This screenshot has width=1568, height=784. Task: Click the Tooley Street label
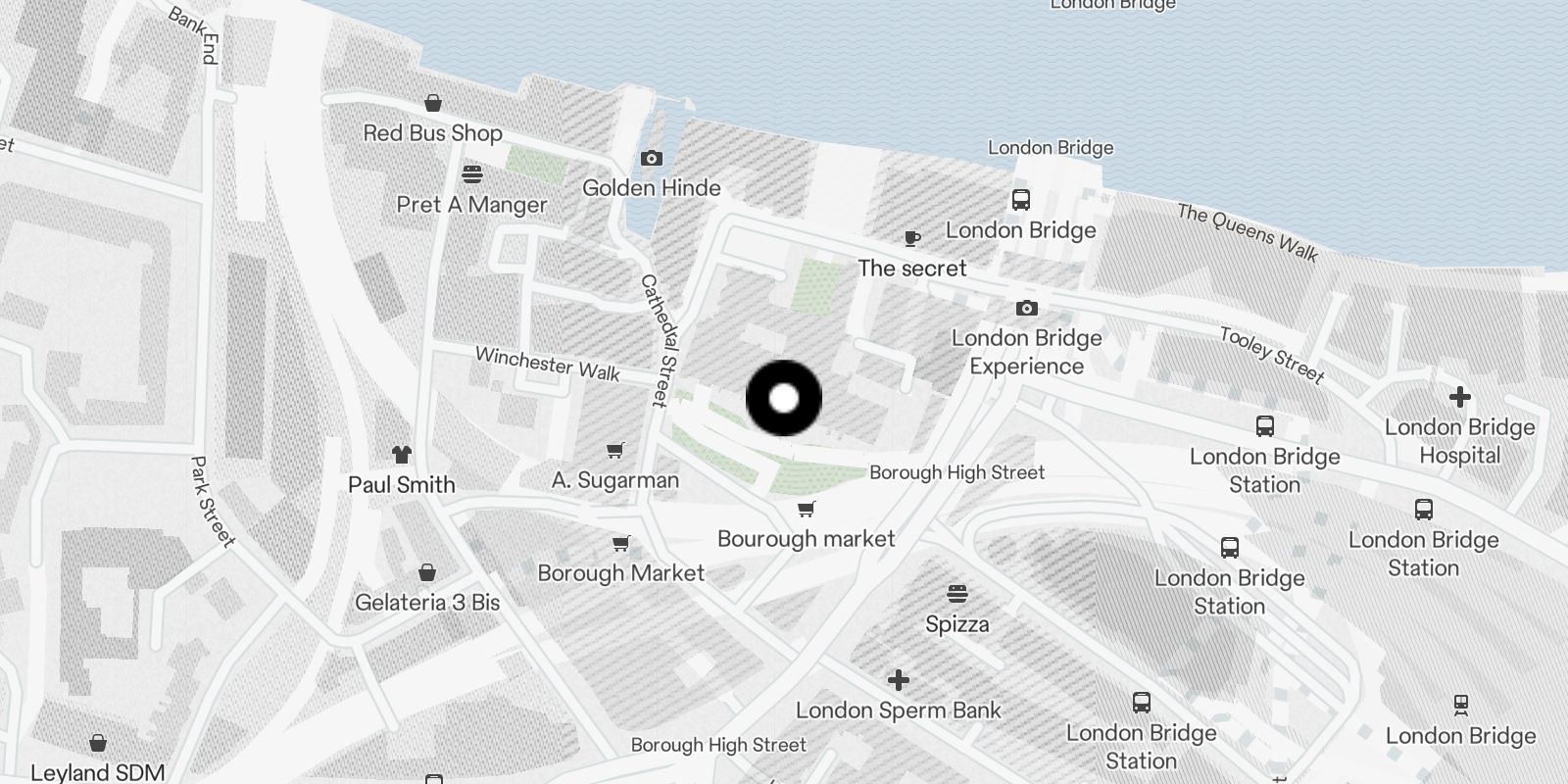coord(1272,355)
